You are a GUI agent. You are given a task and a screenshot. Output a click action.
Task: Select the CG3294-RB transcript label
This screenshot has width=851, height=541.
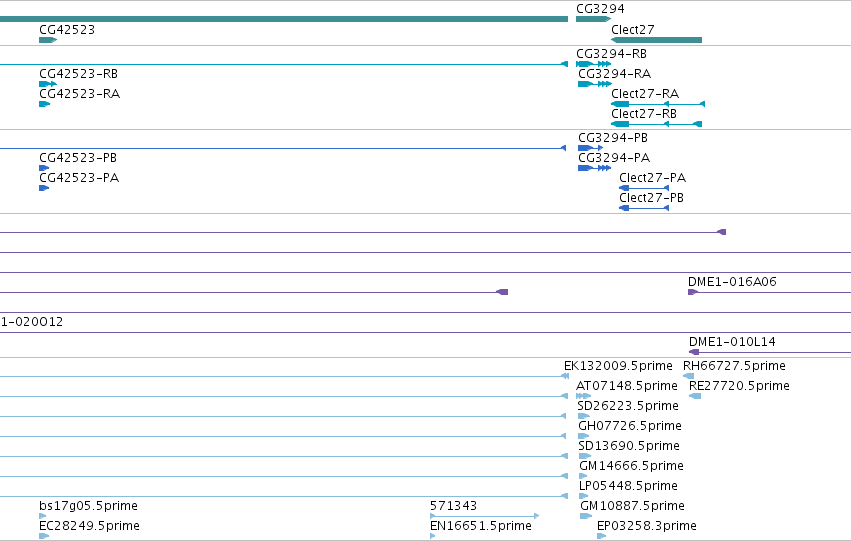pos(611,54)
